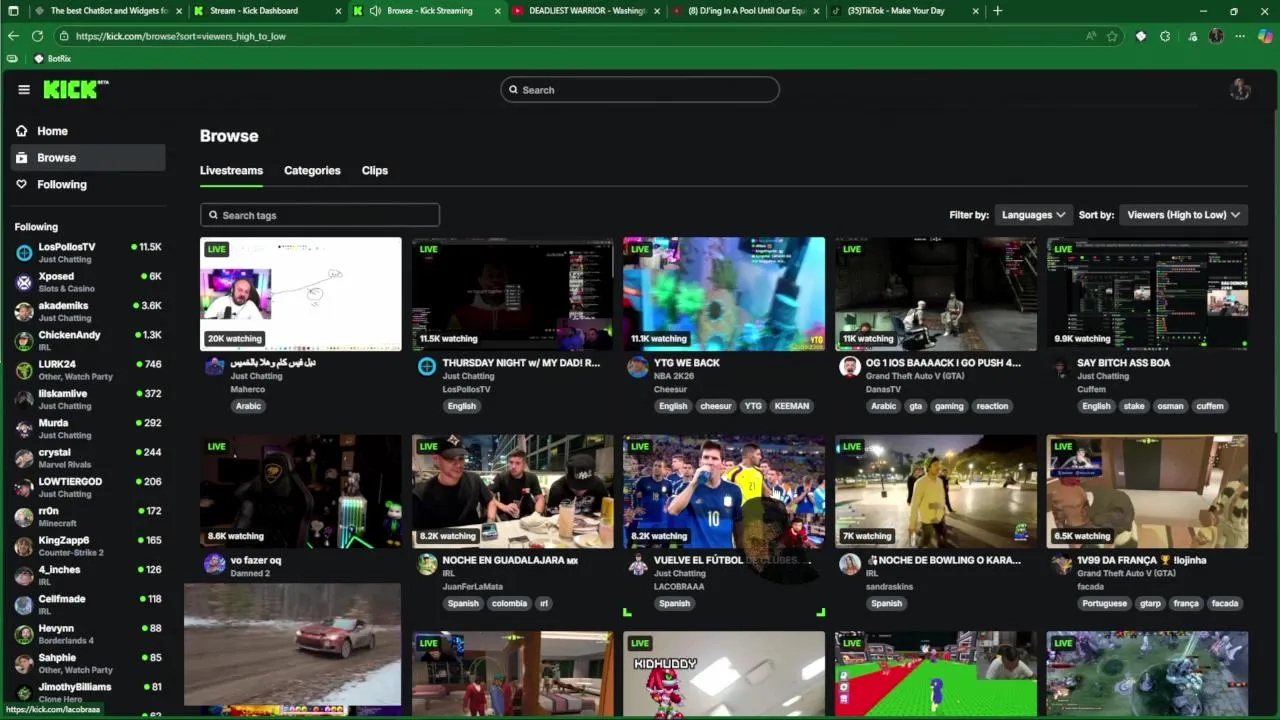Screen dimensions: 1280x720
Task: Open Celifmade channel in sidebar
Action: pos(88,605)
